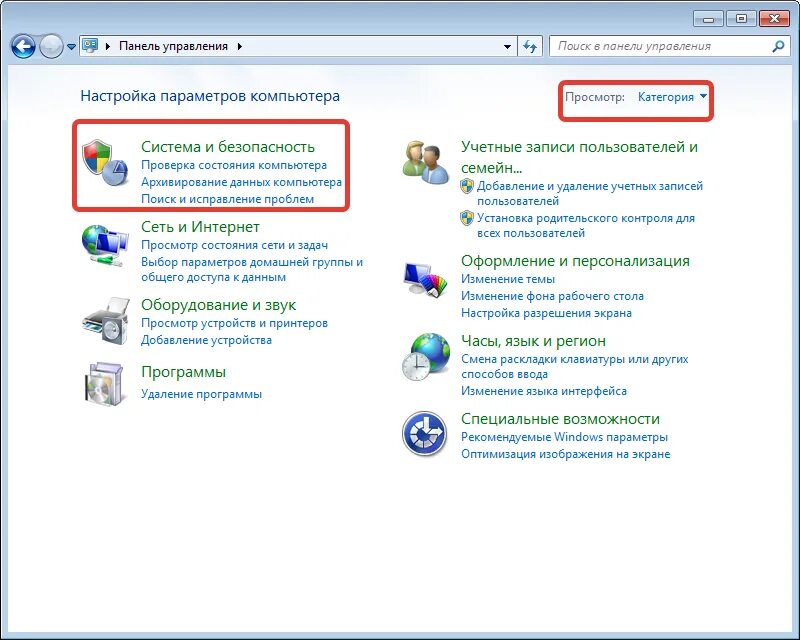
Task: Open Проверка состояния компьютера
Action: (x=234, y=165)
